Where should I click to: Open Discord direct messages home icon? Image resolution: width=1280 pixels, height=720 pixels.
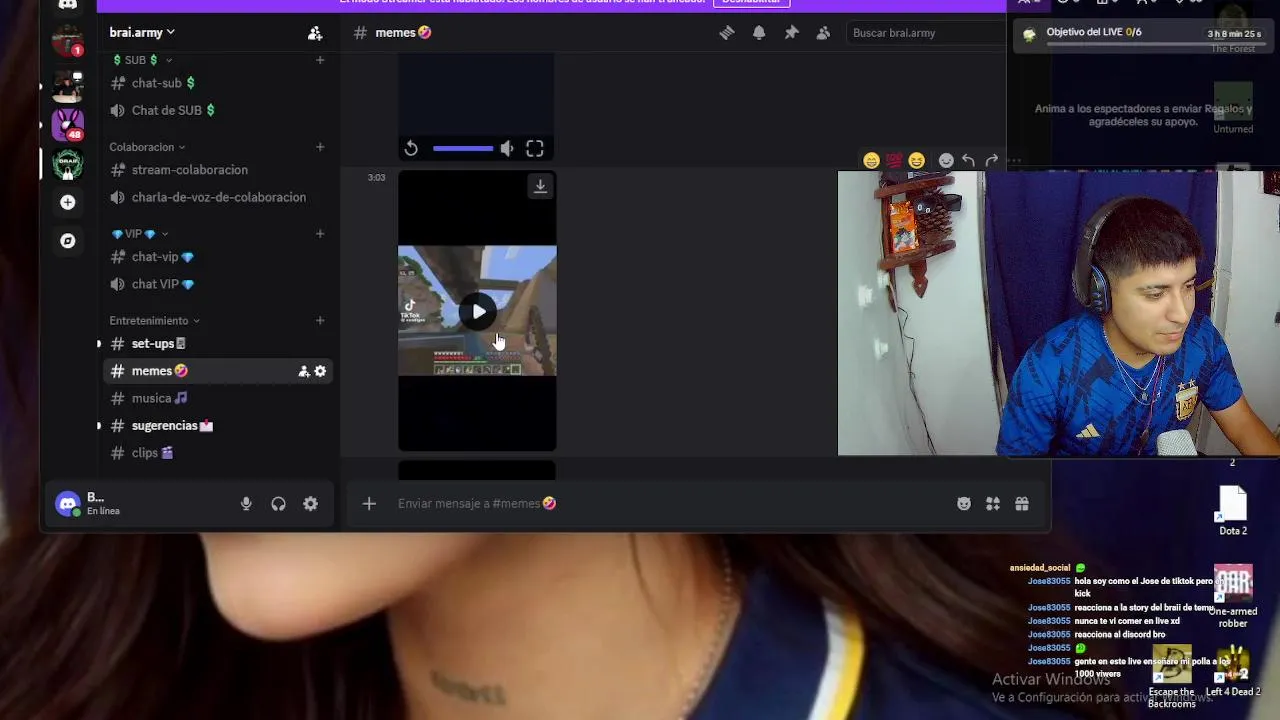(x=67, y=4)
